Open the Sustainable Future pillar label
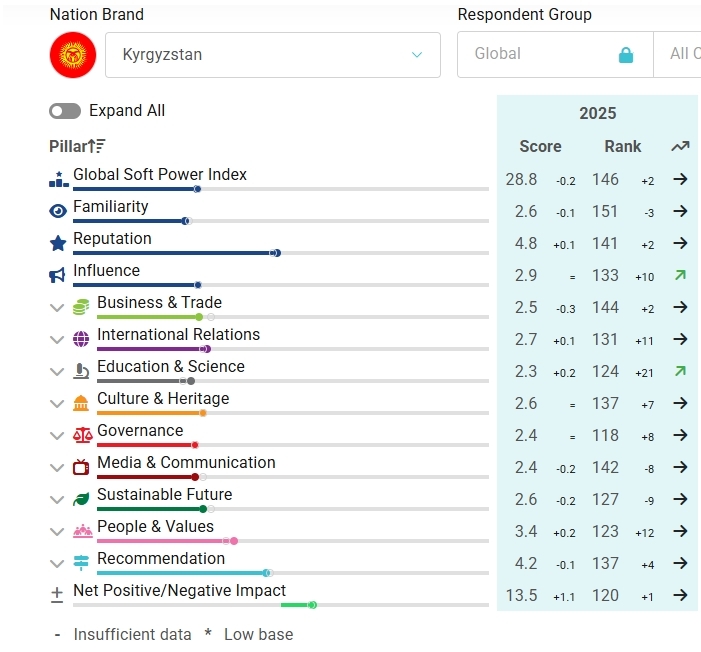Image resolution: width=701 pixels, height=652 pixels. tap(165, 495)
